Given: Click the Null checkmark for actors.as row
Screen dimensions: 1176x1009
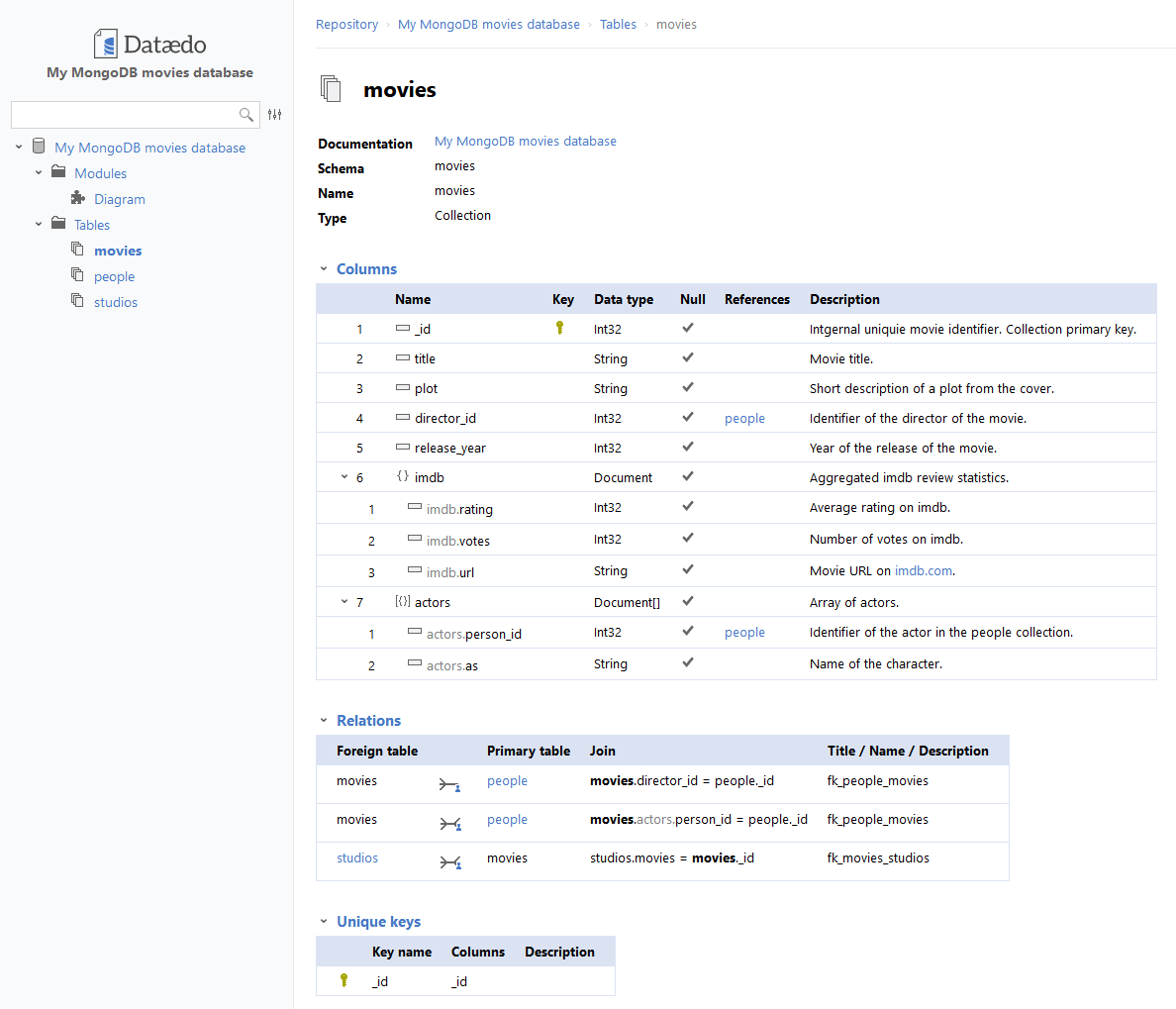Looking at the screenshot, I should click(x=688, y=662).
